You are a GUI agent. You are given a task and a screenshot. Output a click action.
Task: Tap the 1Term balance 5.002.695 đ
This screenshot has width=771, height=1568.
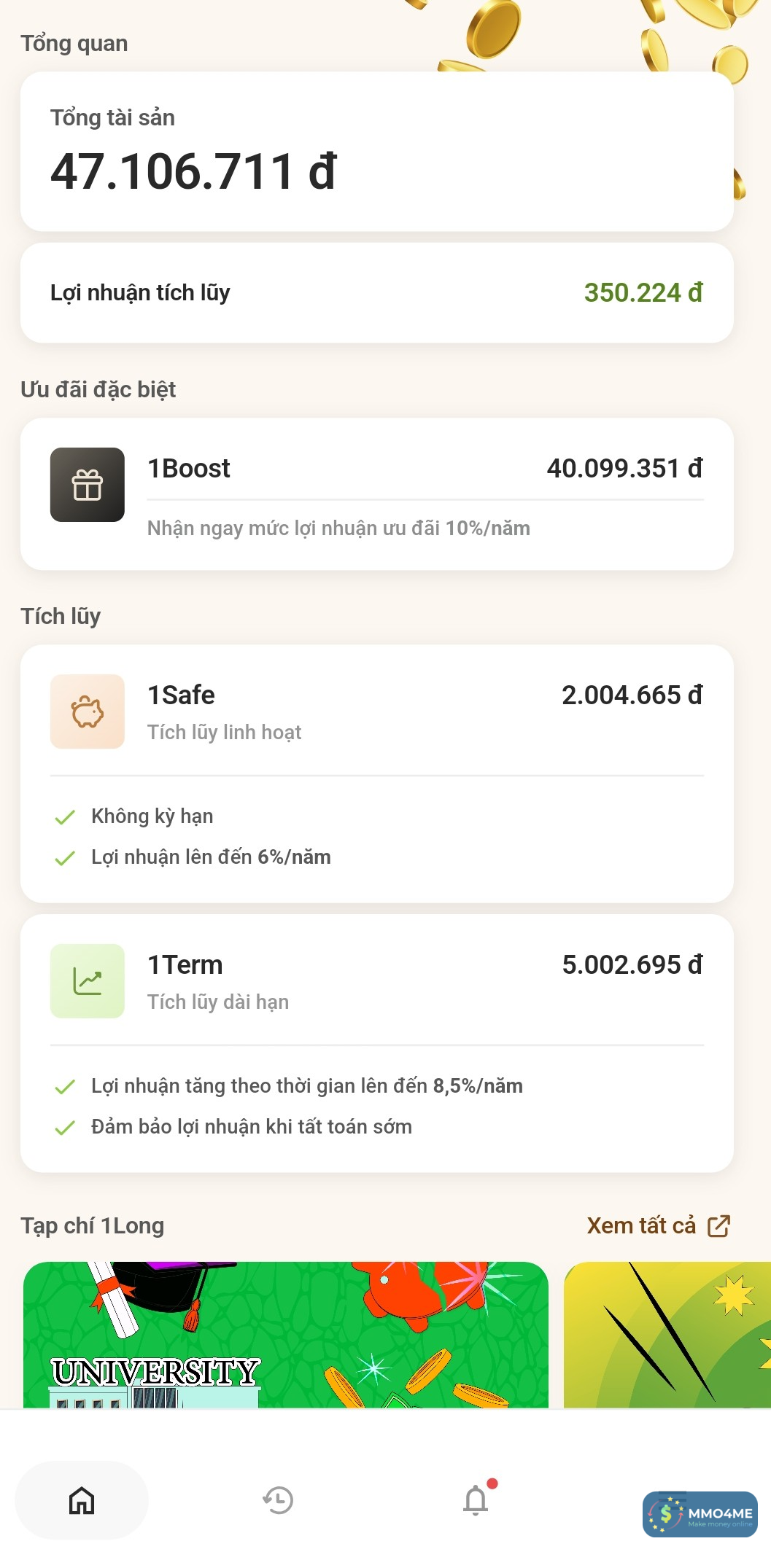tap(632, 965)
